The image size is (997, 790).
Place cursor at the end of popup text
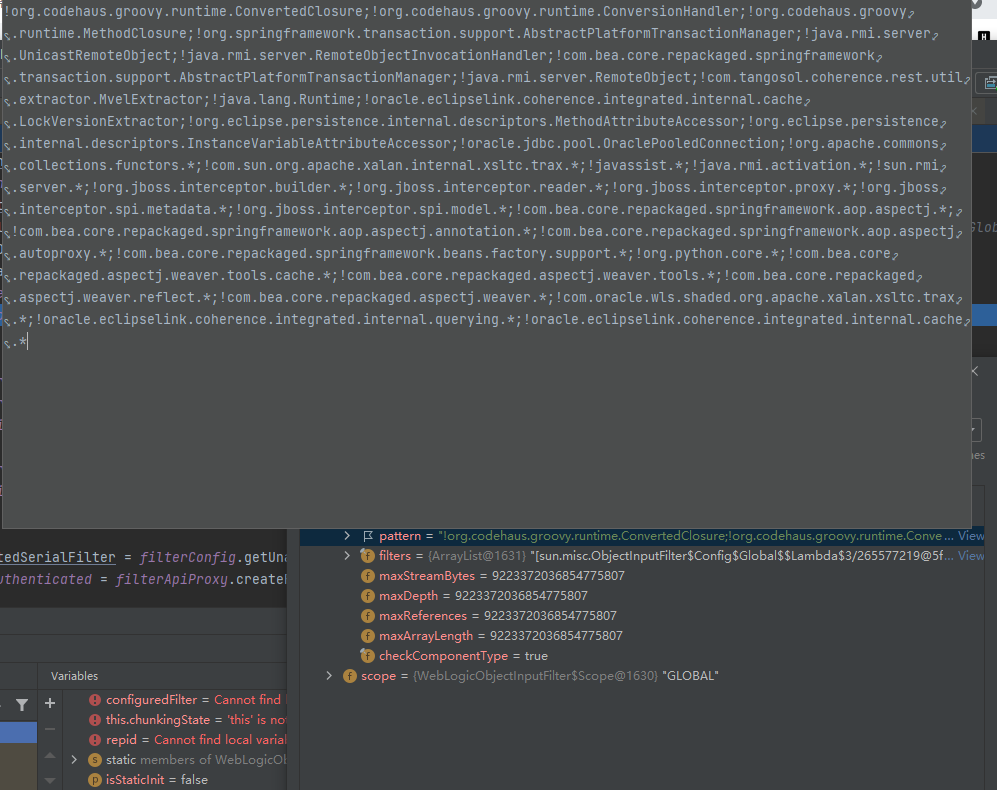(x=27, y=342)
